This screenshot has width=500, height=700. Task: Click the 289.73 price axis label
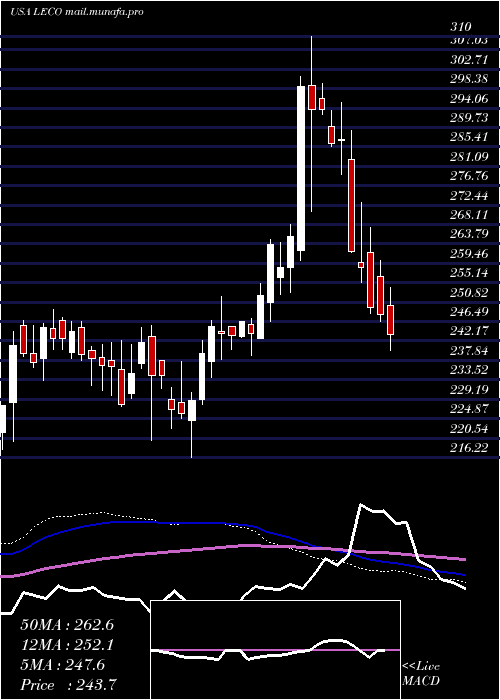[469, 117]
